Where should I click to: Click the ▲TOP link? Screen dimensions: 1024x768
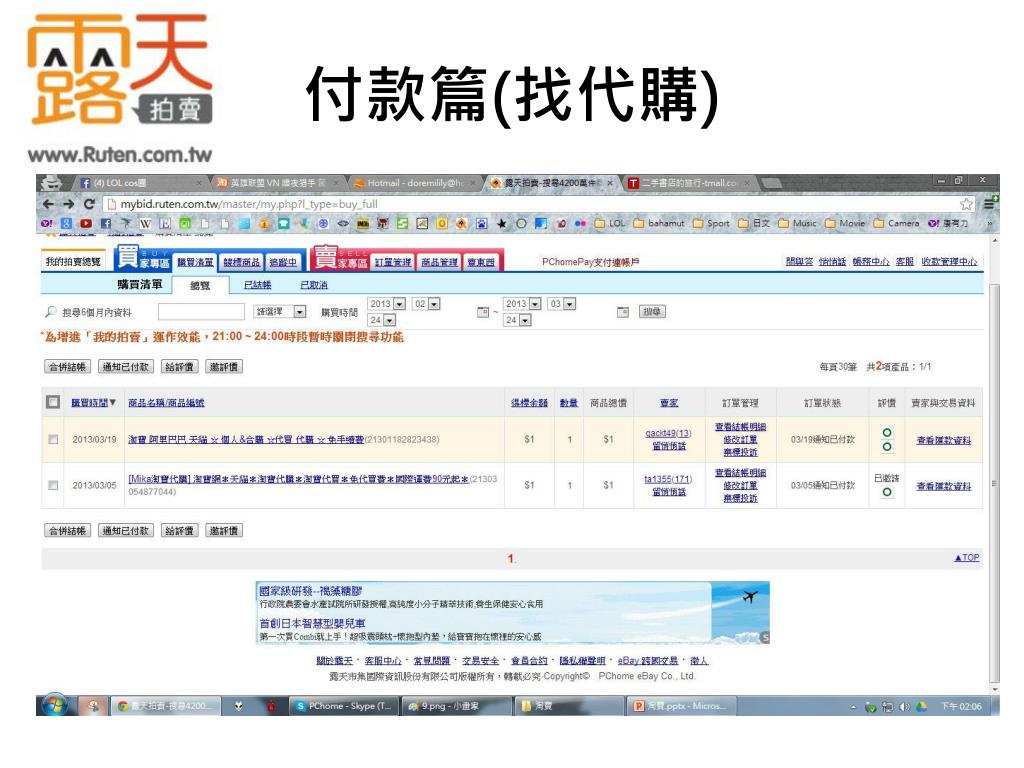click(x=967, y=558)
